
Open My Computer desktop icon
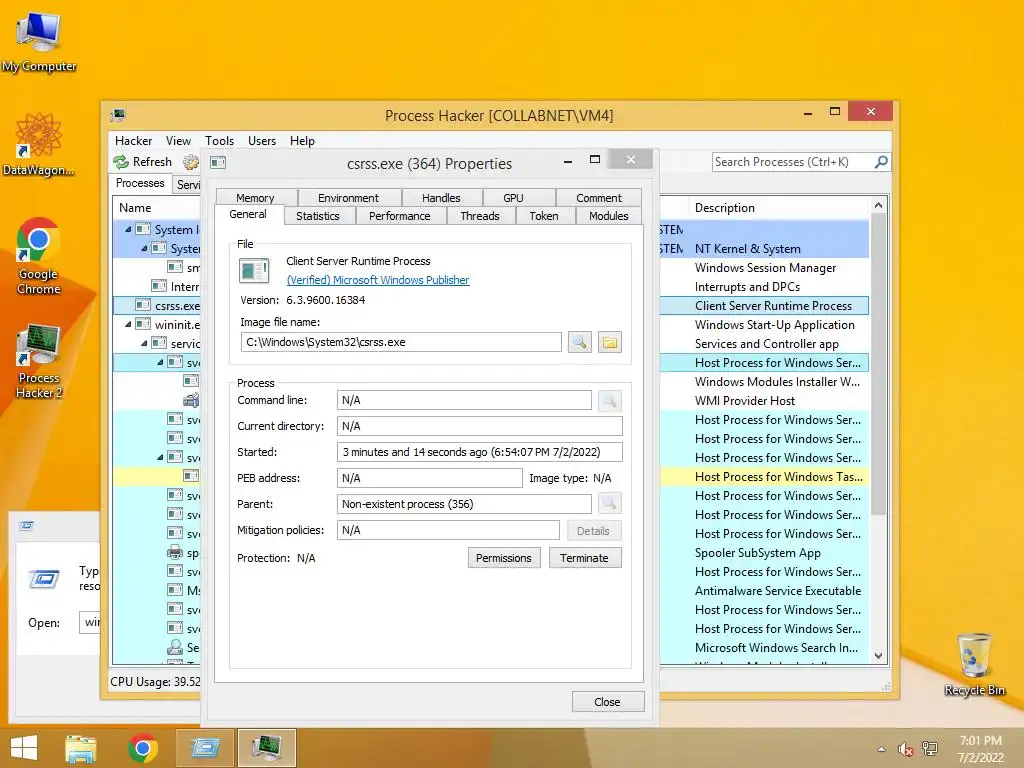(x=39, y=43)
